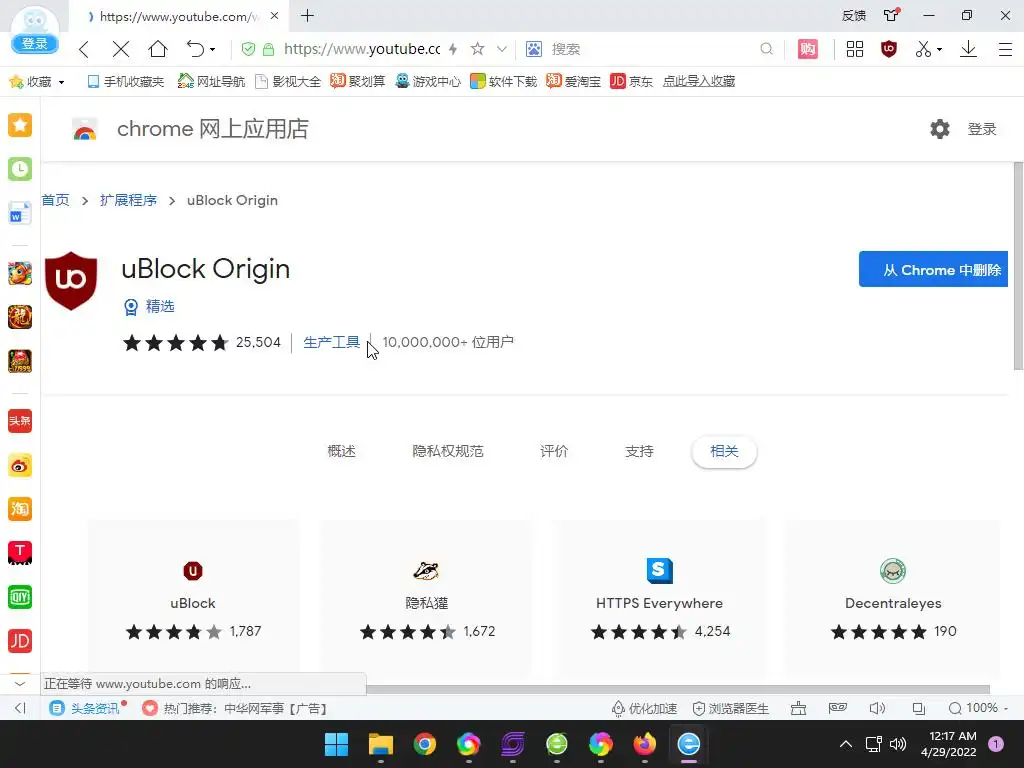
Task: Click the 反馈 feedback item
Action: (x=854, y=16)
